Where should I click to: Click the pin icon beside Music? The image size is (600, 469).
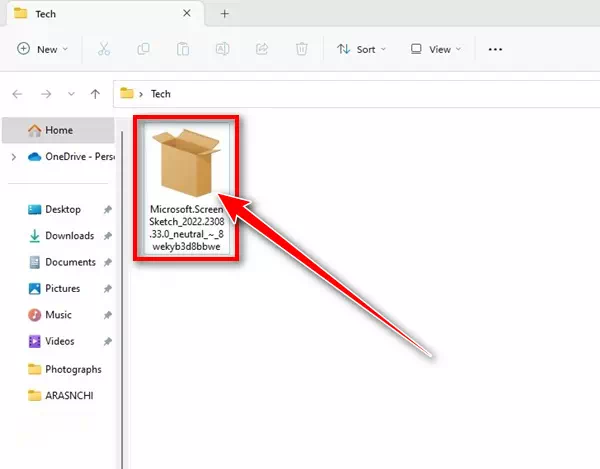tap(108, 315)
